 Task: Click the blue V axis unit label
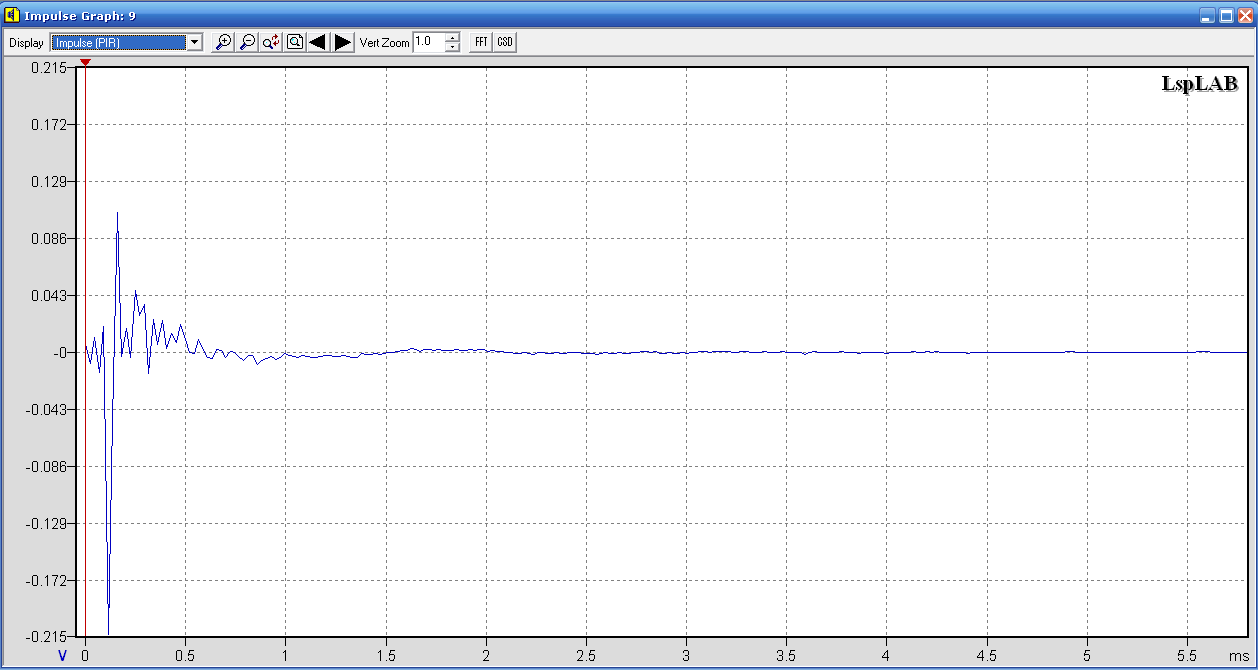click(x=62, y=656)
